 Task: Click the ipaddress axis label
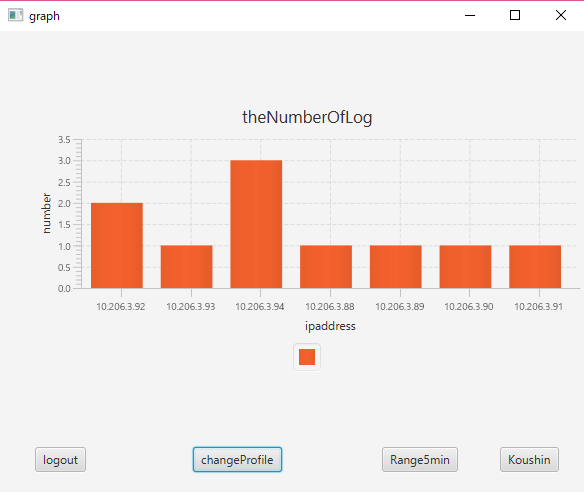[x=330, y=326]
